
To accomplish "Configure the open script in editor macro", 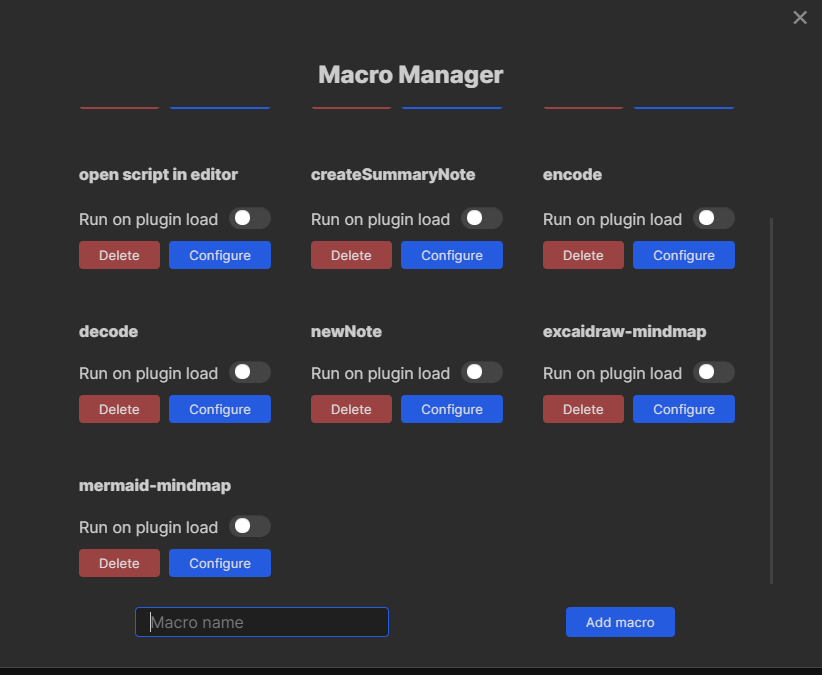I will pos(220,255).
